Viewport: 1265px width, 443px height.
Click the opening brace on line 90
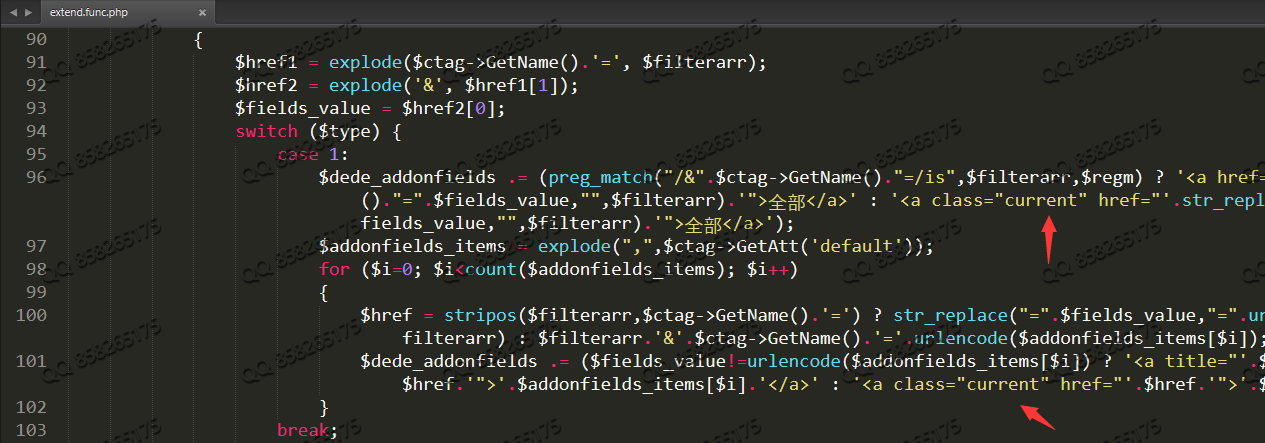click(x=199, y=40)
